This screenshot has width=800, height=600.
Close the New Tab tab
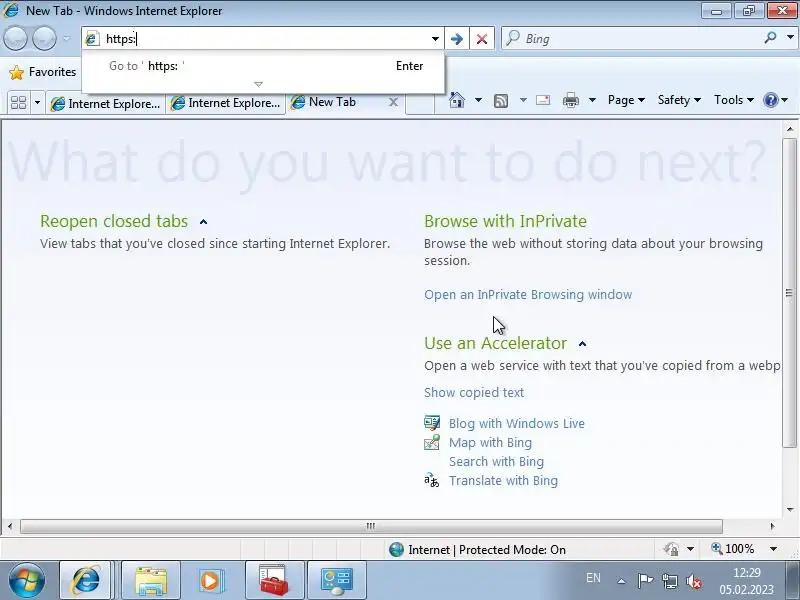coord(393,102)
